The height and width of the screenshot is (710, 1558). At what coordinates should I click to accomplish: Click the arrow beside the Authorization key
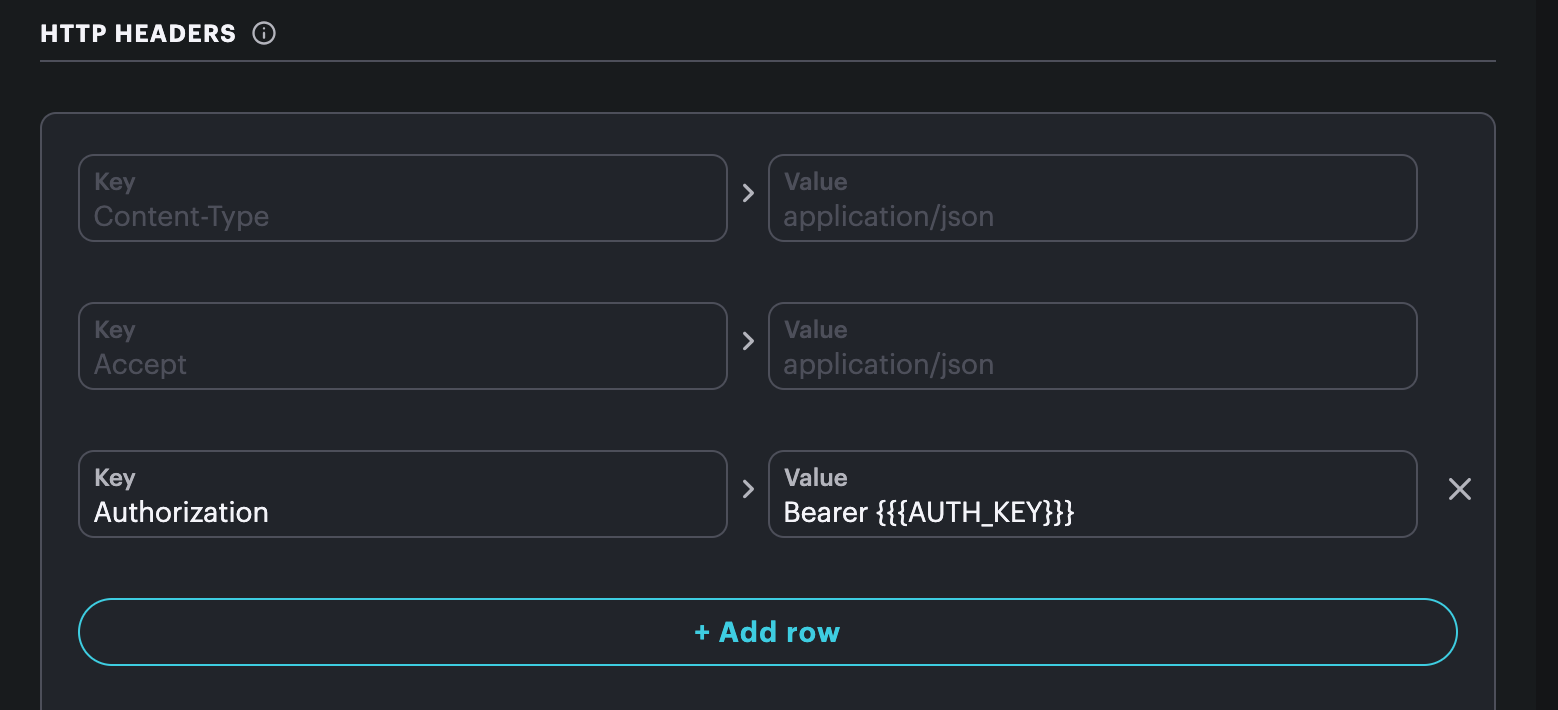pos(748,489)
